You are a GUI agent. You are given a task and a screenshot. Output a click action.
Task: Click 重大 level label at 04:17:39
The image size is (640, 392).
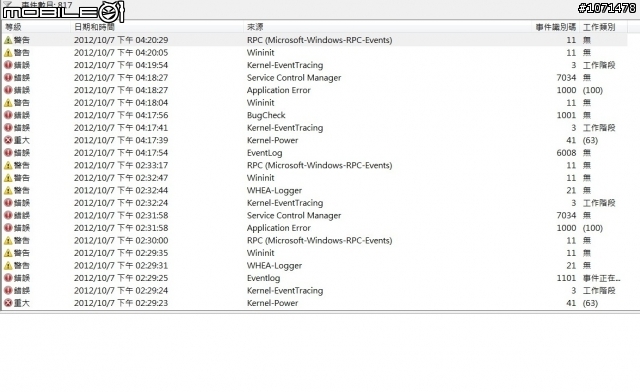(22, 140)
